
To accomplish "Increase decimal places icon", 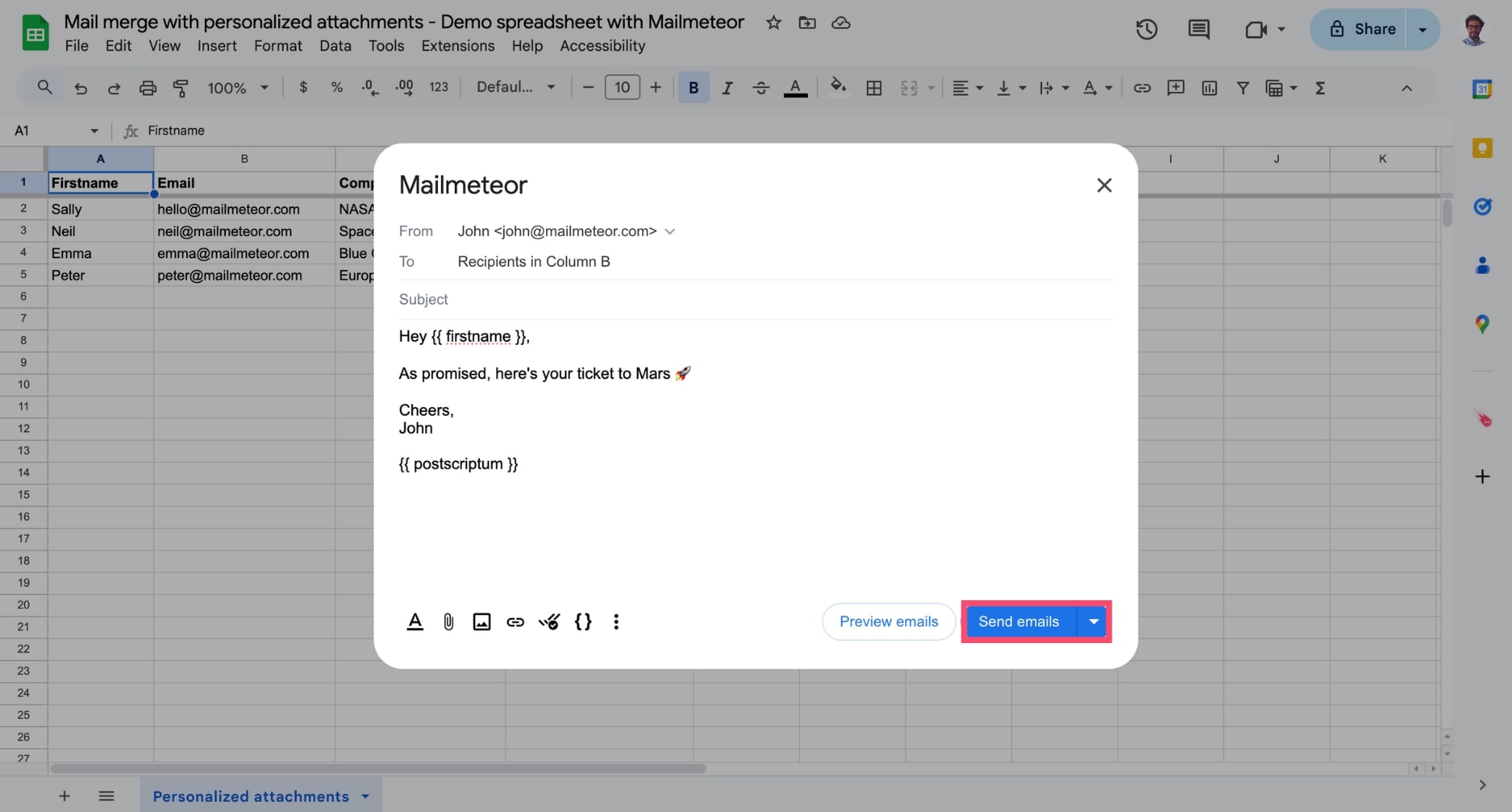I will [404, 87].
